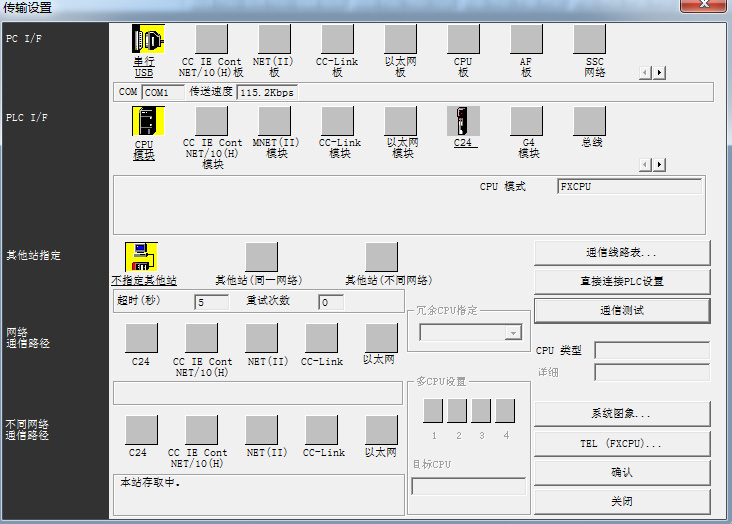Open 通信线路表... button
Screen dimensions: 732x524
pyautogui.click(x=621, y=252)
